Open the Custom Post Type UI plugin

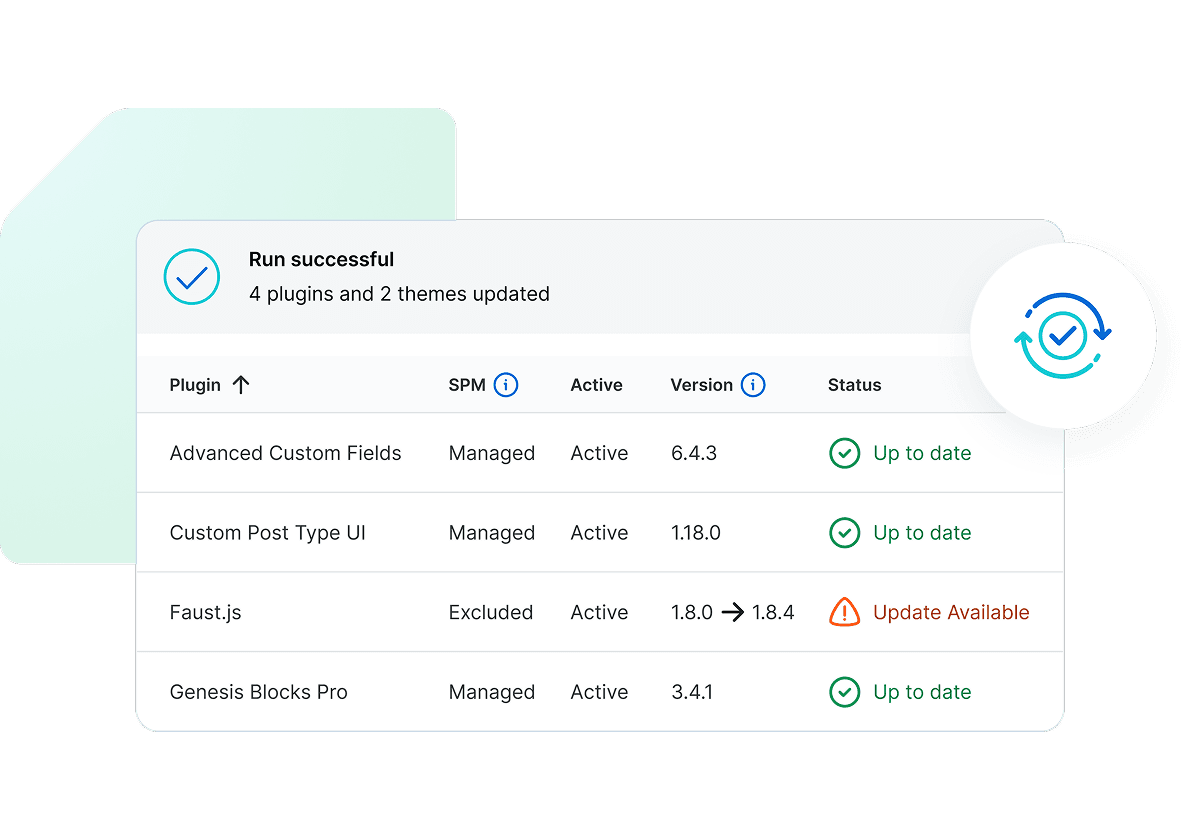coord(267,533)
